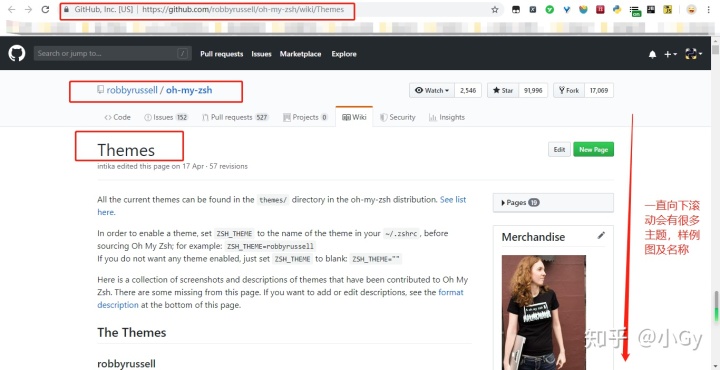This screenshot has height=370, width=720.
Task: Open the green circular Y extension icon
Action: (550, 9)
